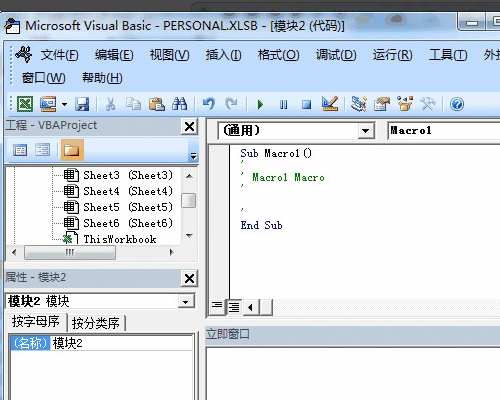Open the 调试(D) menu
Viewport: 500px width, 400px height.
coord(336,55)
